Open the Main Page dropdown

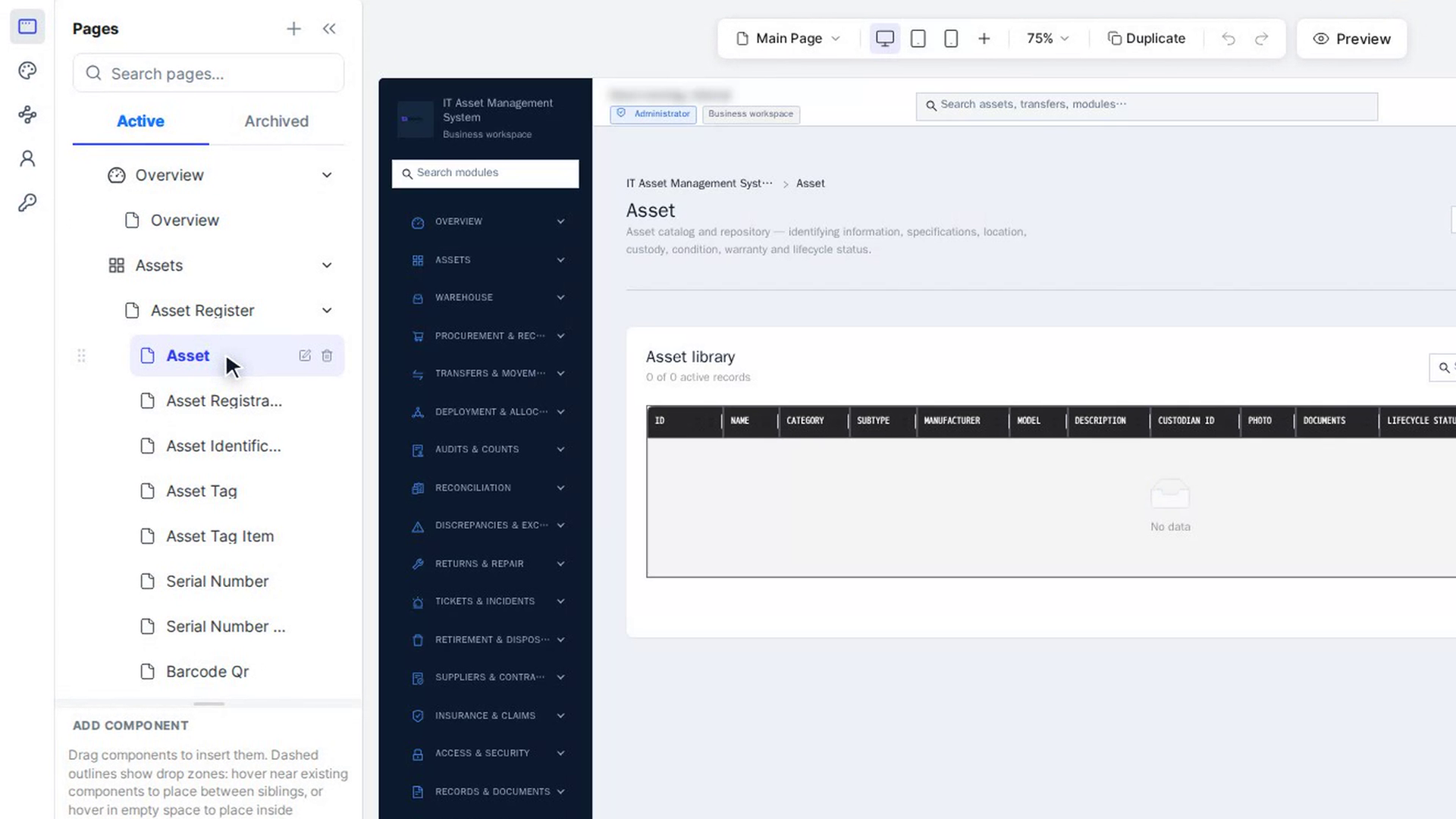[x=789, y=39]
